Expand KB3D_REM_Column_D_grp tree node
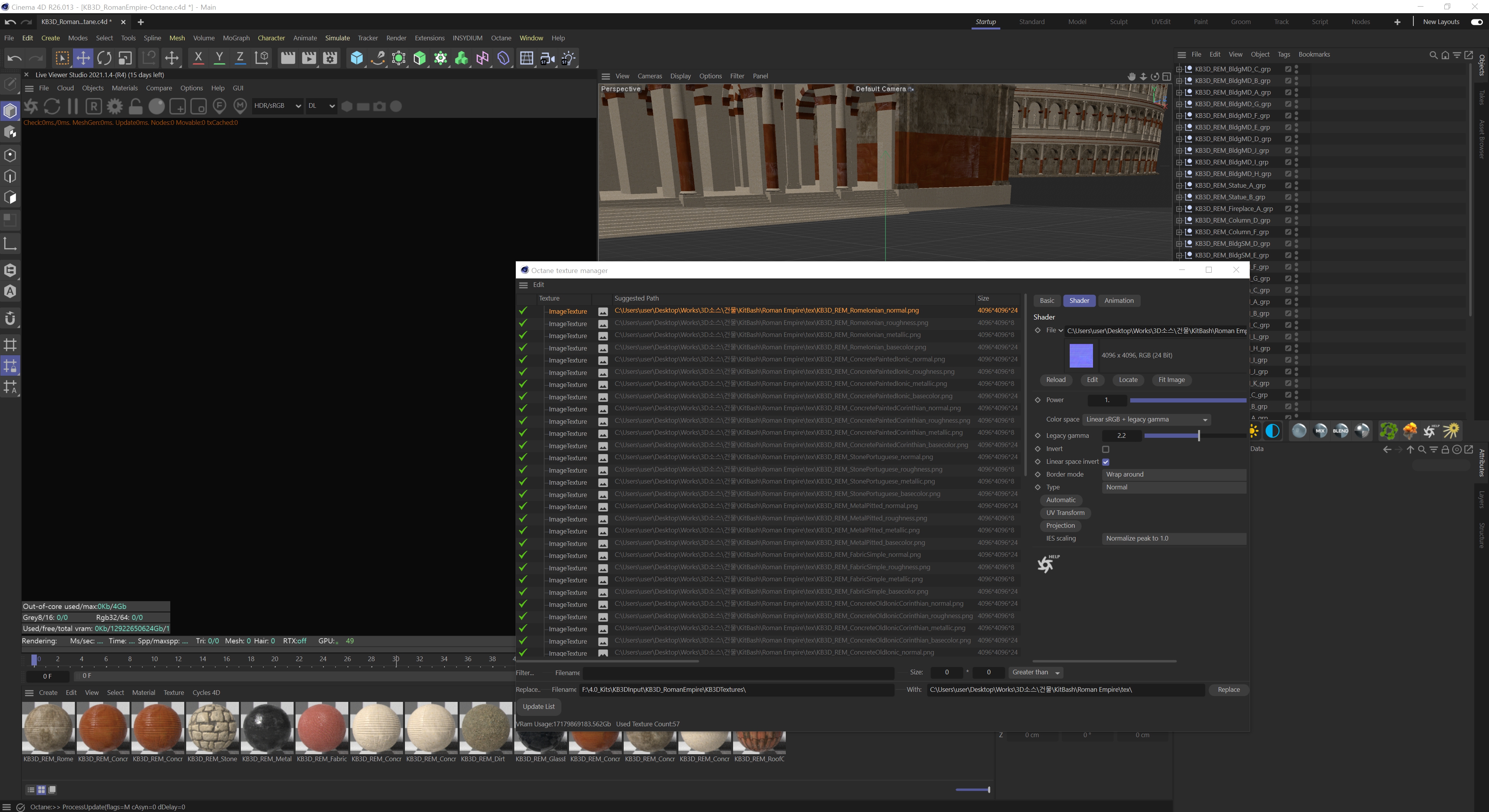 click(x=1179, y=220)
